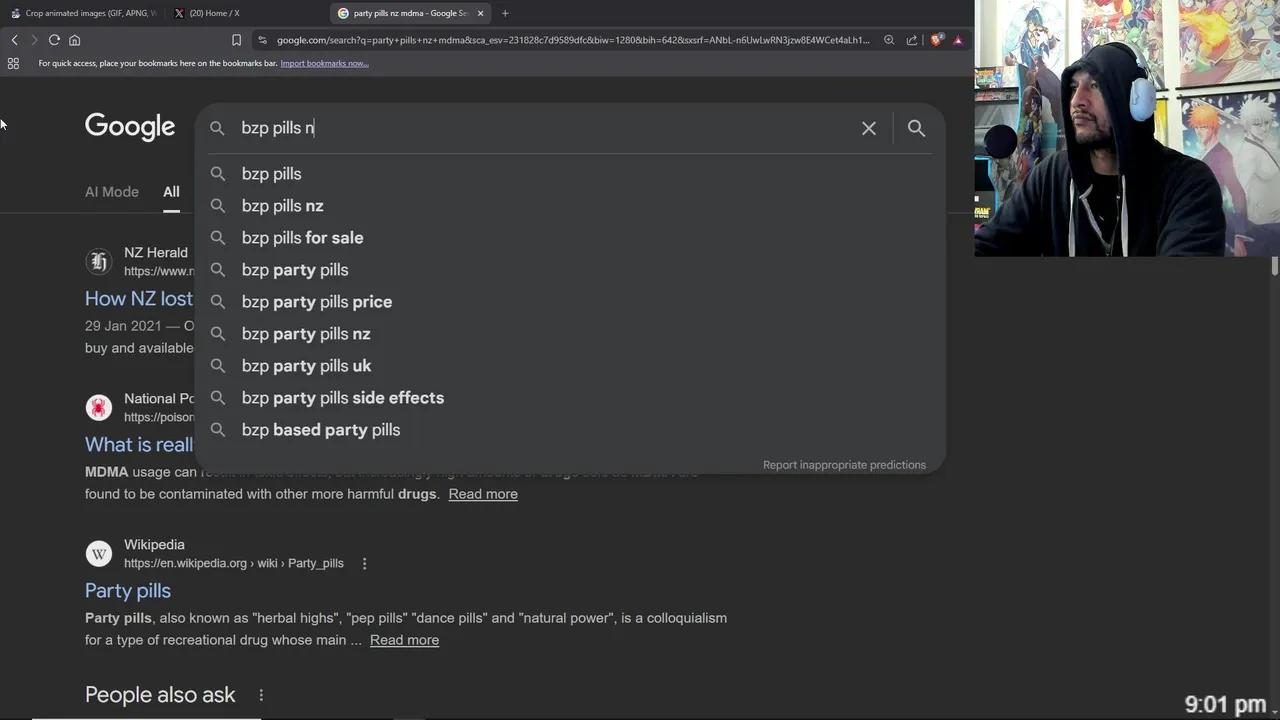This screenshot has width=1280, height=720.
Task: Clear the search box text
Action: 868,128
